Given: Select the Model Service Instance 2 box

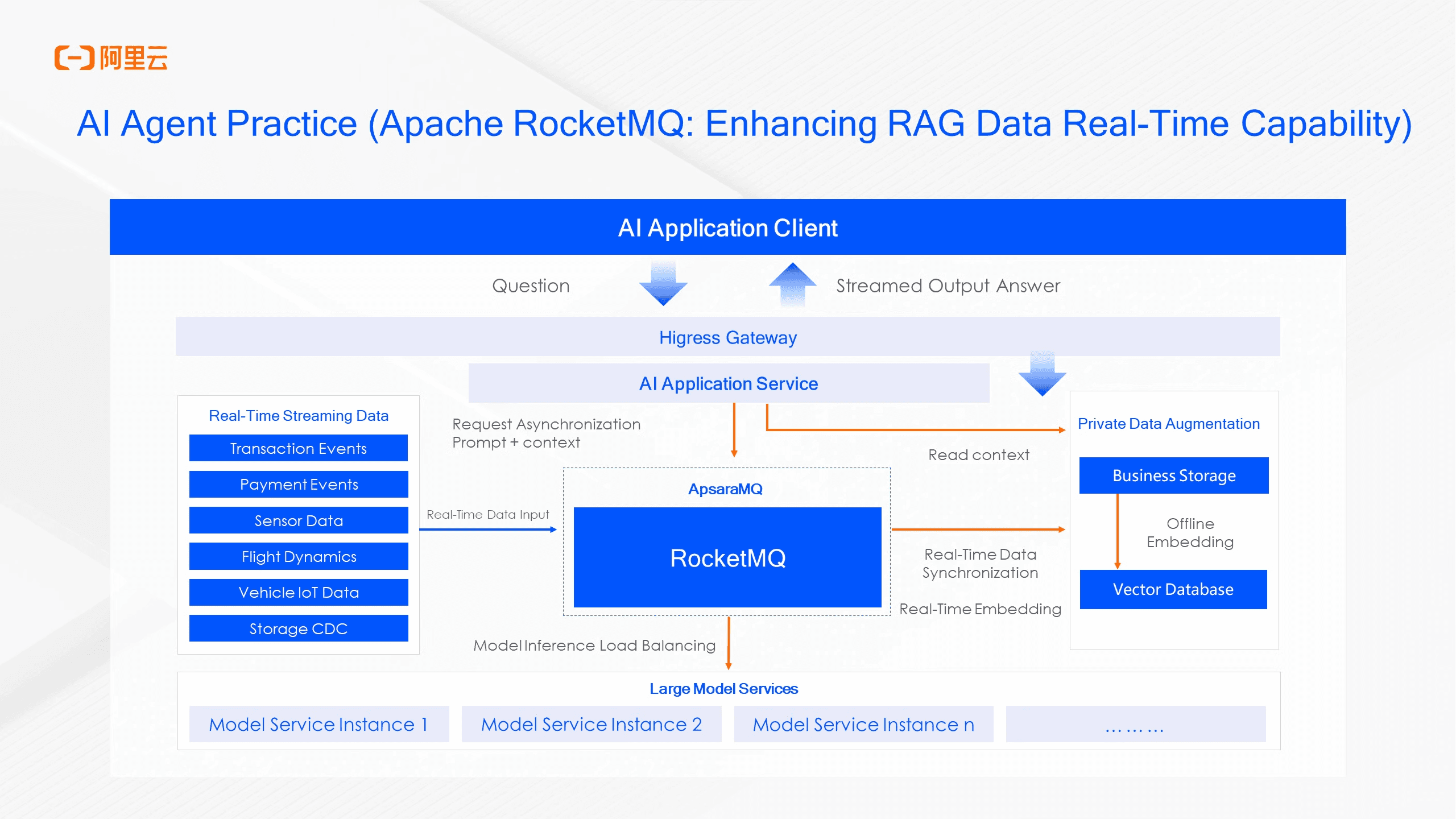Looking at the screenshot, I should click(591, 724).
